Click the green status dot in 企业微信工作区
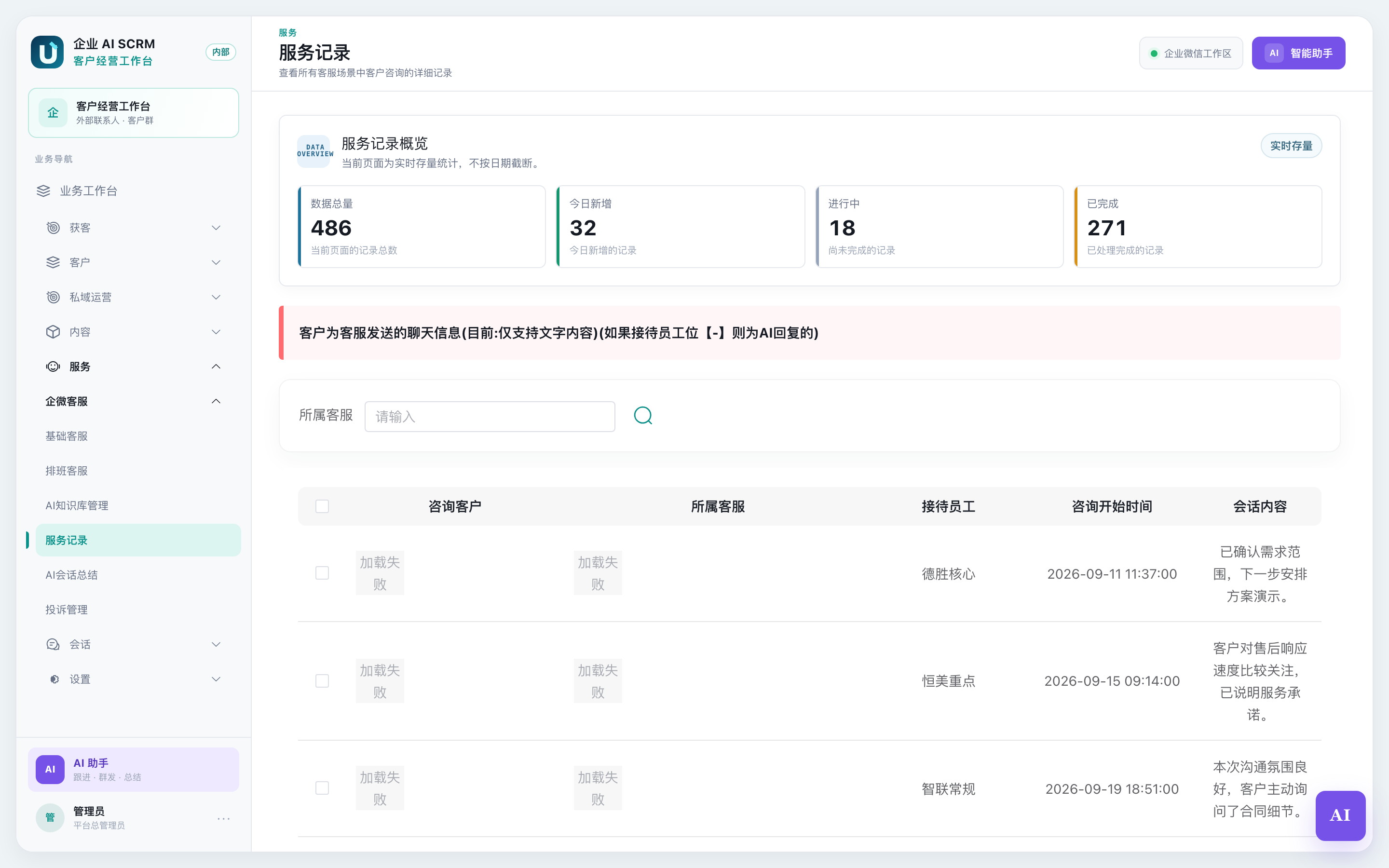This screenshot has width=1389, height=868. pyautogui.click(x=1154, y=54)
